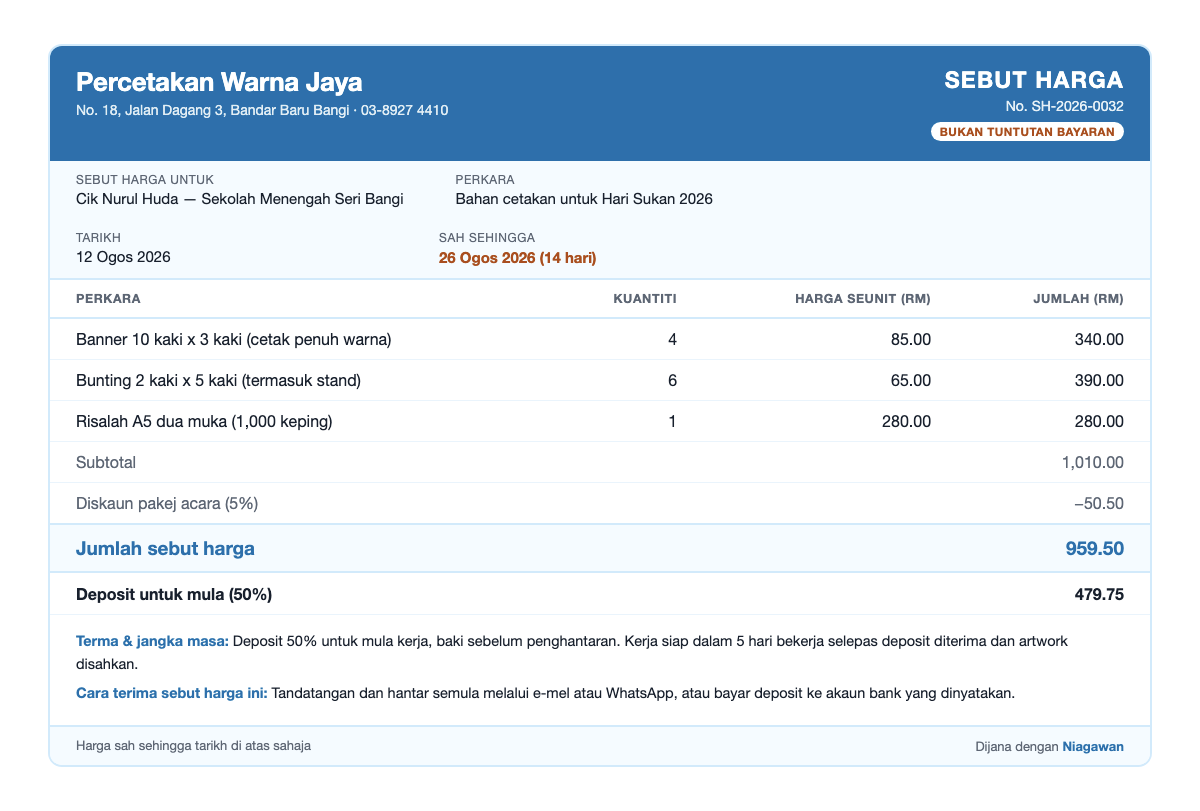1200x811 pixels.
Task: Select the Bunting 2 kaki x 5 kaki description
Action: click(218, 381)
